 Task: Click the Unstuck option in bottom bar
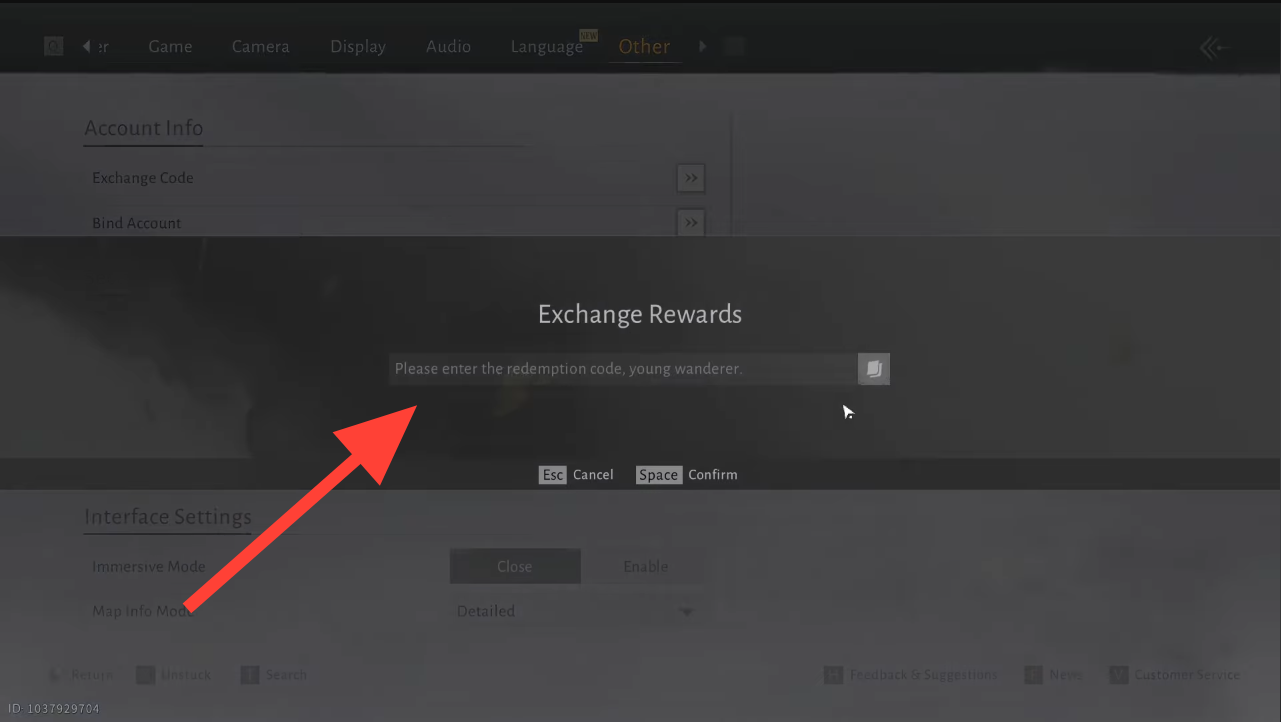174,675
